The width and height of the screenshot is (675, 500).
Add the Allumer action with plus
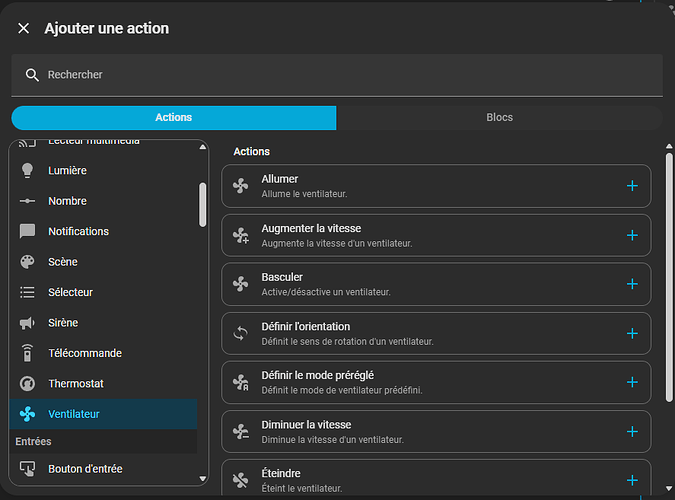(631, 186)
